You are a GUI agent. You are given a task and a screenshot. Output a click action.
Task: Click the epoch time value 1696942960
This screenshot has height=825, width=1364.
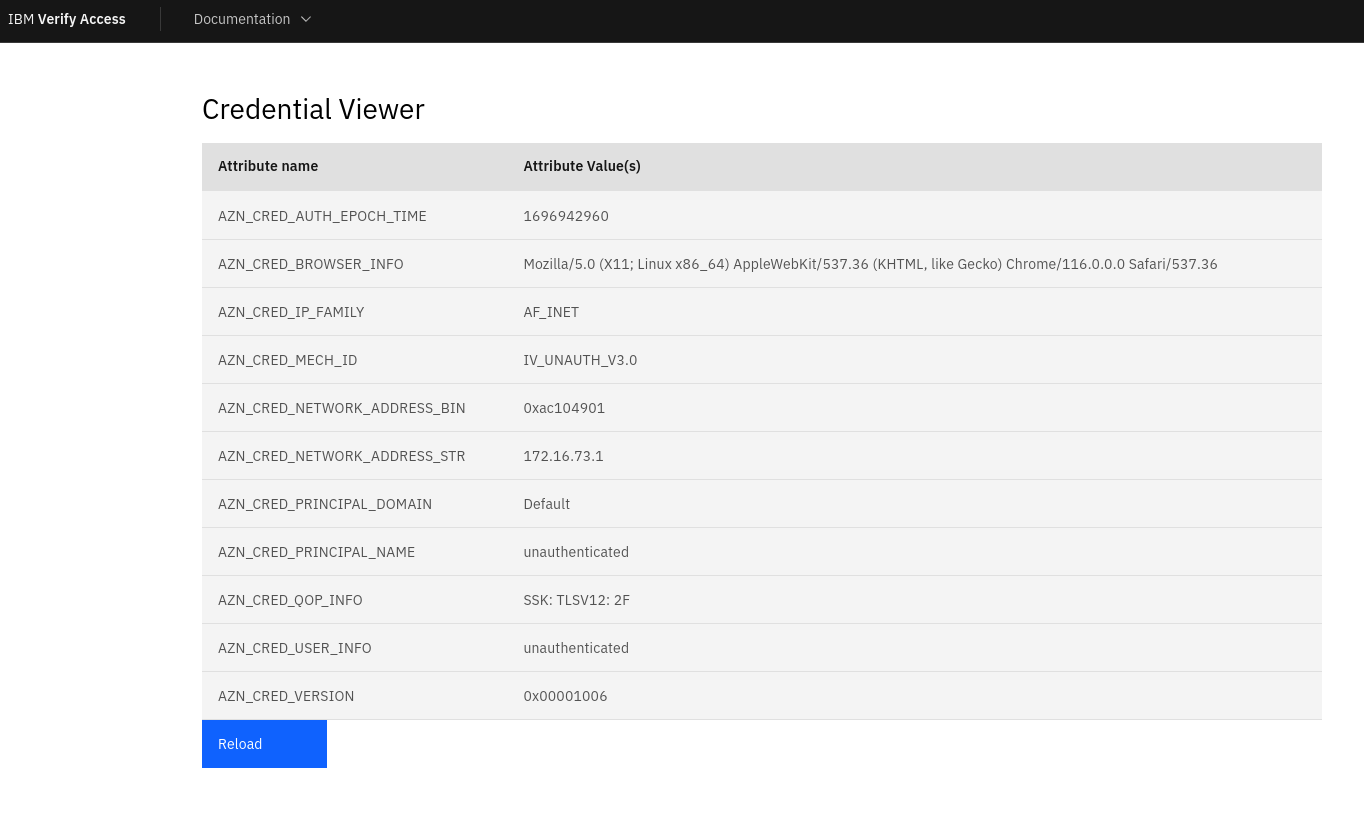coord(566,216)
